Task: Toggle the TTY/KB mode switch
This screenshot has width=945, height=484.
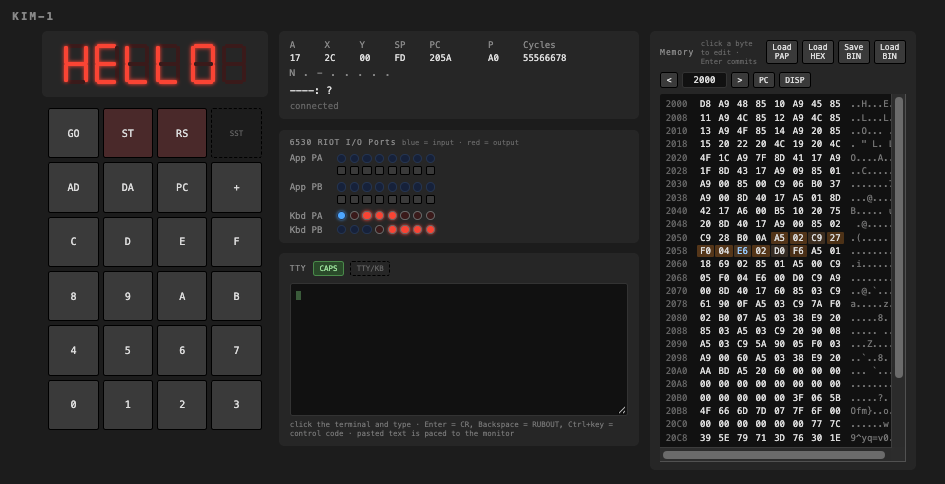Action: click(370, 268)
